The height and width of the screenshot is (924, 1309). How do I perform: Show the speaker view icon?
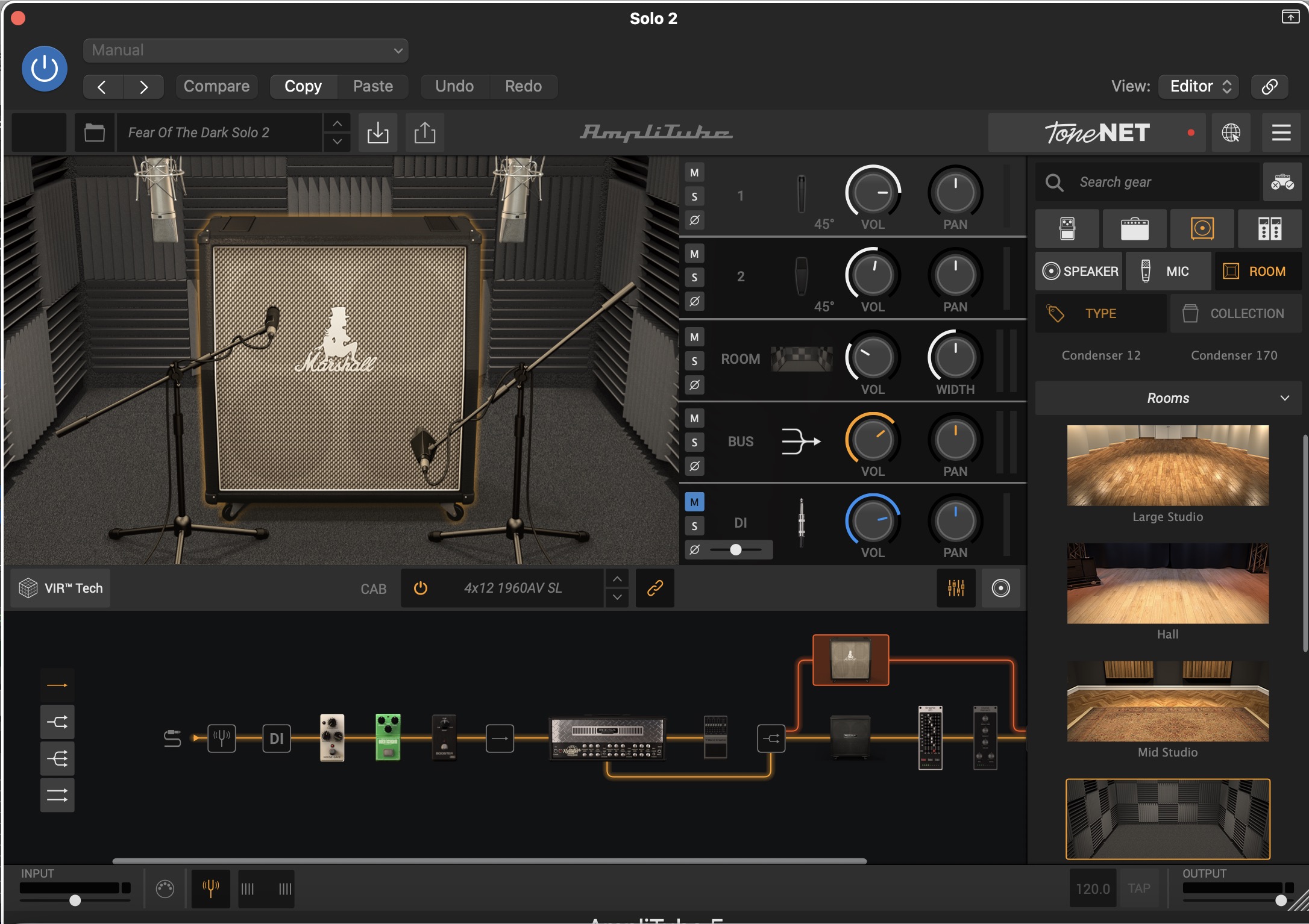coord(1000,588)
